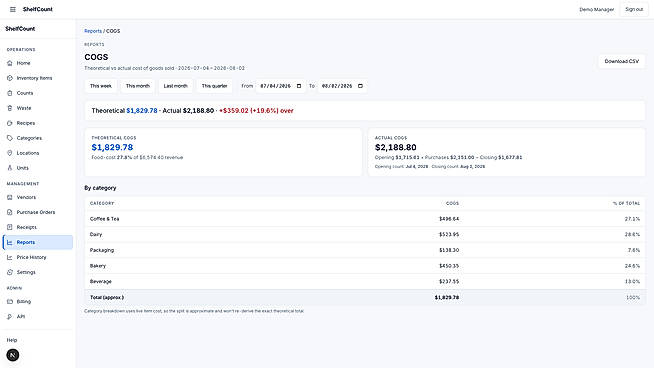Open Inventory Items in the sidebar
Viewport: 654px width, 368px height.
click(x=38, y=78)
